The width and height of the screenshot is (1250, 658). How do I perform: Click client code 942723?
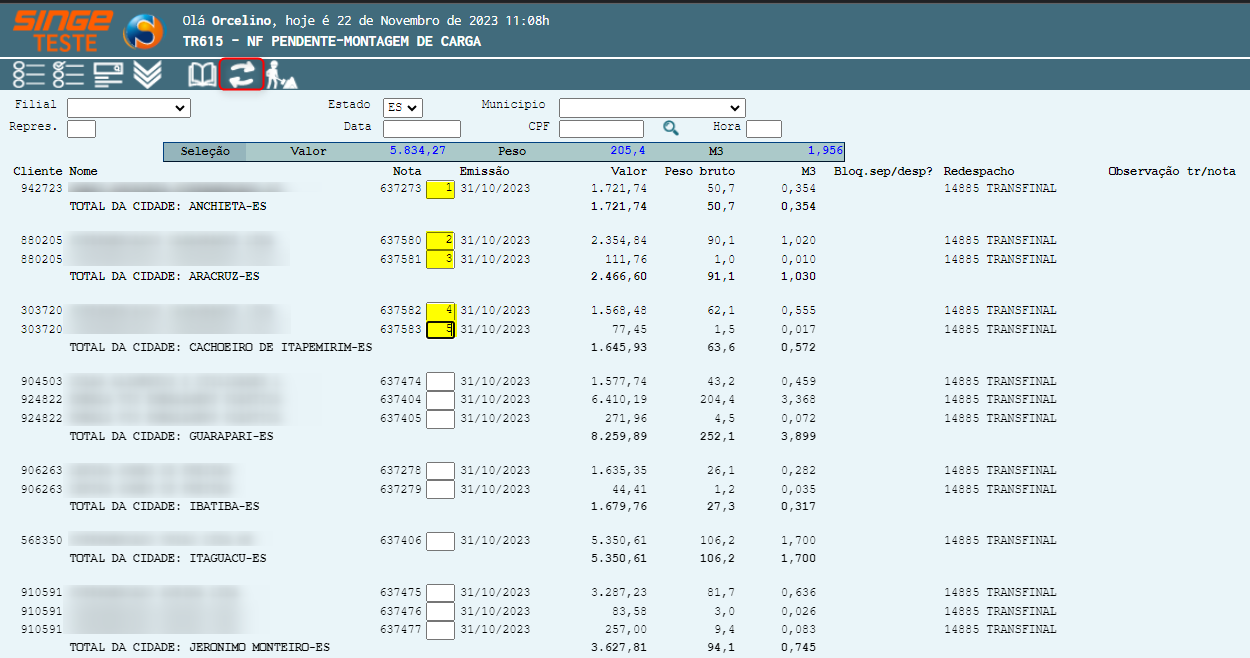click(x=42, y=189)
